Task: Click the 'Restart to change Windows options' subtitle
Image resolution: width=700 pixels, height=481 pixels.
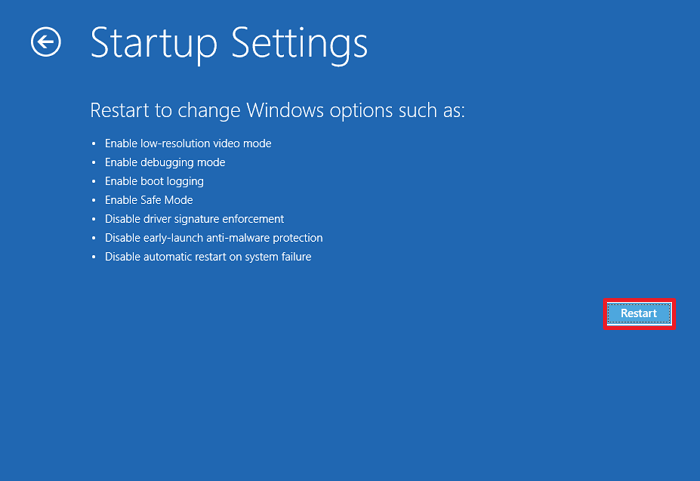Action: [x=277, y=110]
